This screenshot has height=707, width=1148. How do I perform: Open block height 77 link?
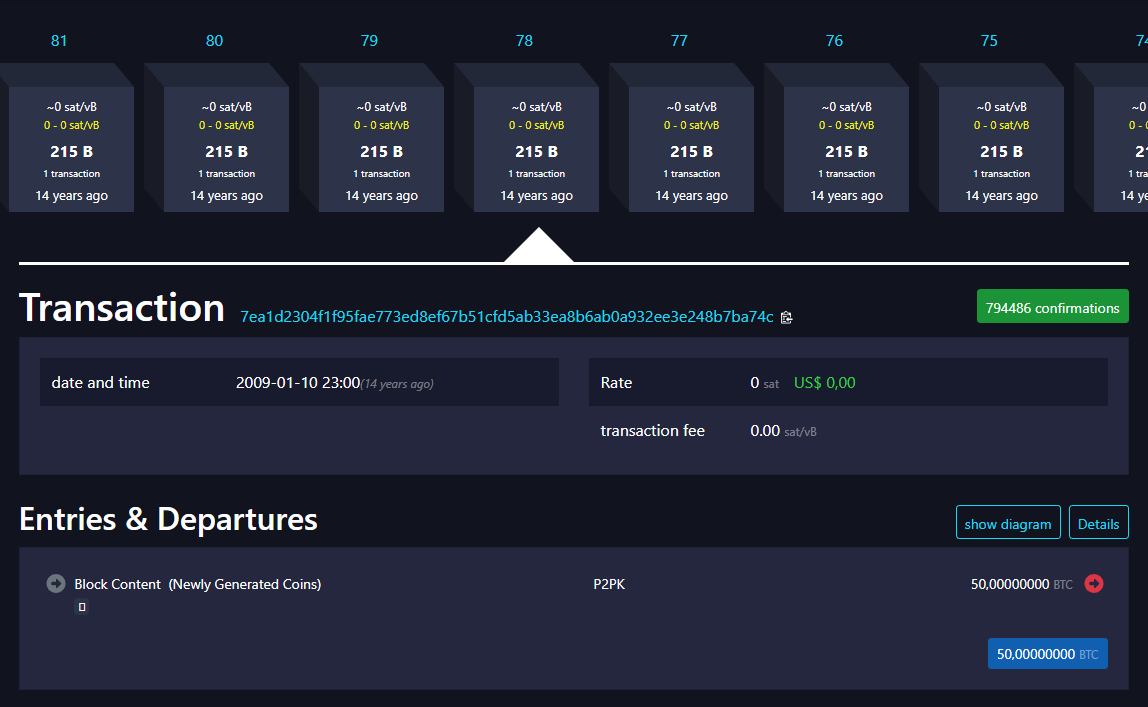(x=679, y=41)
